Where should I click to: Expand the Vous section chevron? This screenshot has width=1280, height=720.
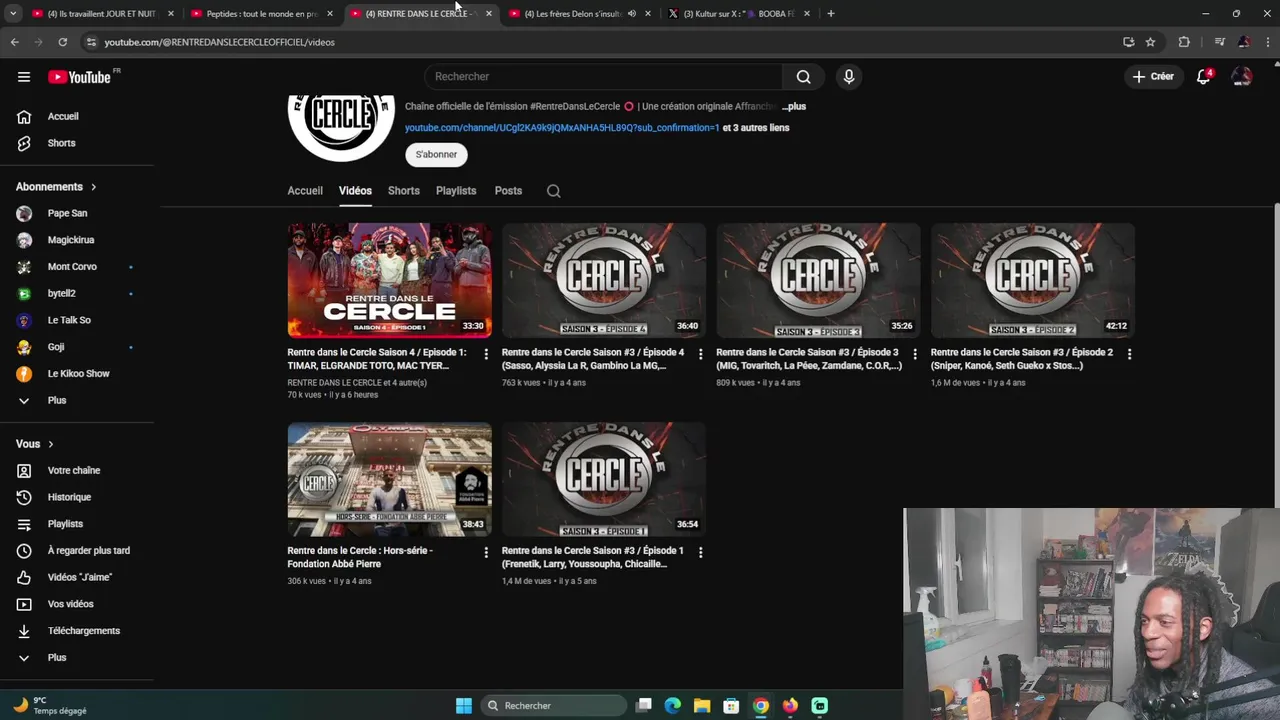(50, 444)
